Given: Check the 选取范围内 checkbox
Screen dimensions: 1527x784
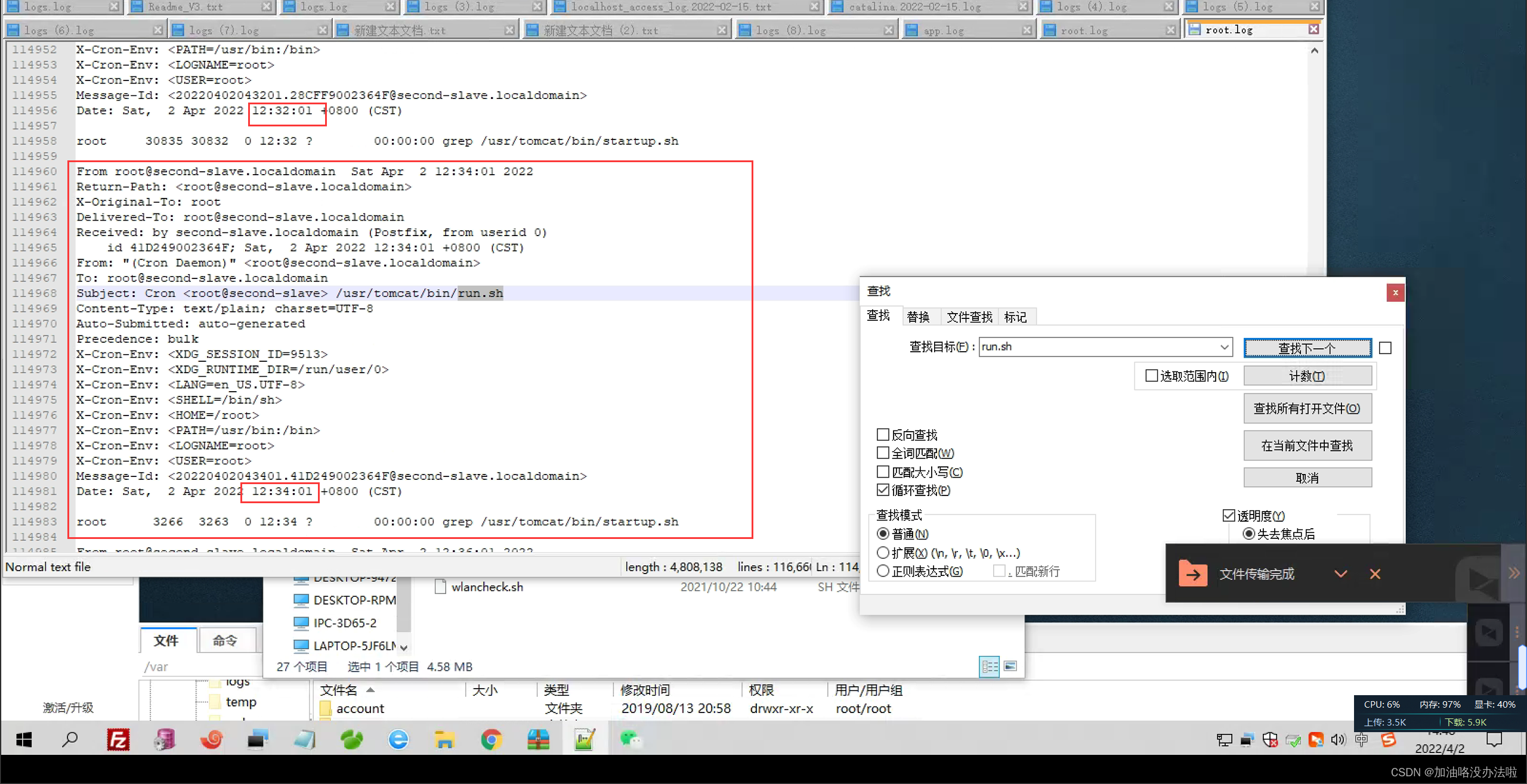Looking at the screenshot, I should pyautogui.click(x=1151, y=376).
